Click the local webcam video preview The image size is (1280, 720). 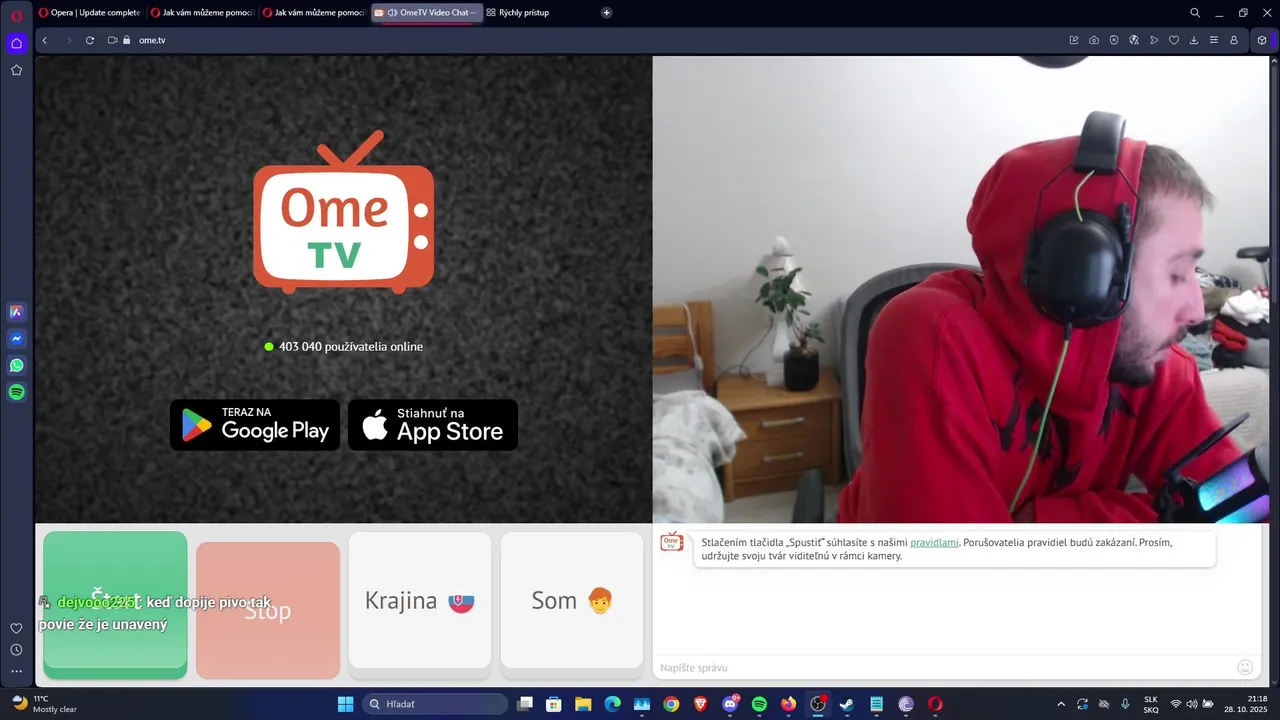tap(961, 289)
